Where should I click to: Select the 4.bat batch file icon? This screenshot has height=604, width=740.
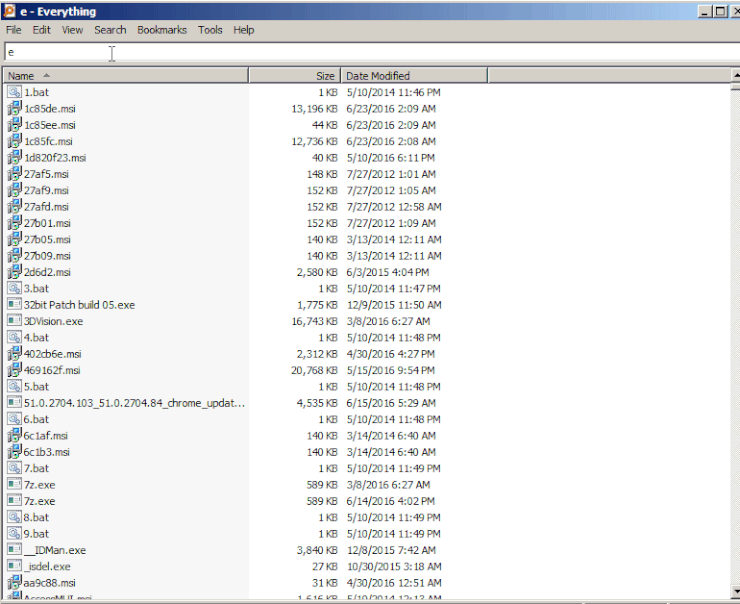15,337
